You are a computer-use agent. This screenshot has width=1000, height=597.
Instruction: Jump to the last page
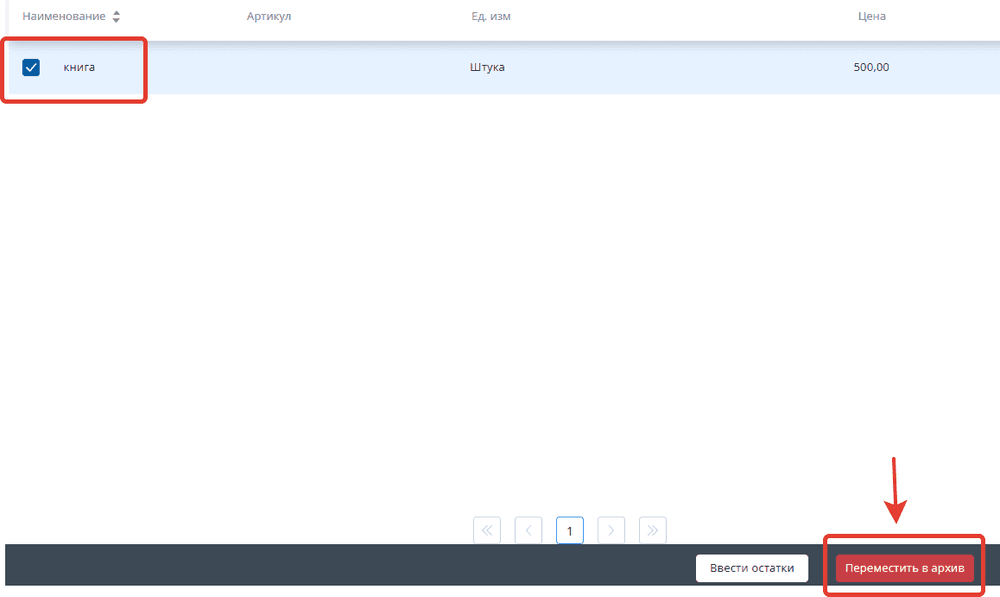(652, 531)
